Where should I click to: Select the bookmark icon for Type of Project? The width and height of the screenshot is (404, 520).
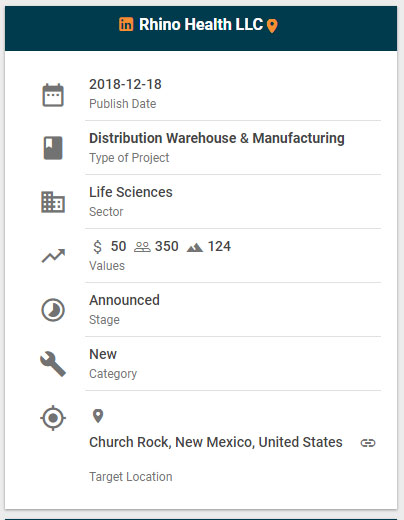[53, 148]
